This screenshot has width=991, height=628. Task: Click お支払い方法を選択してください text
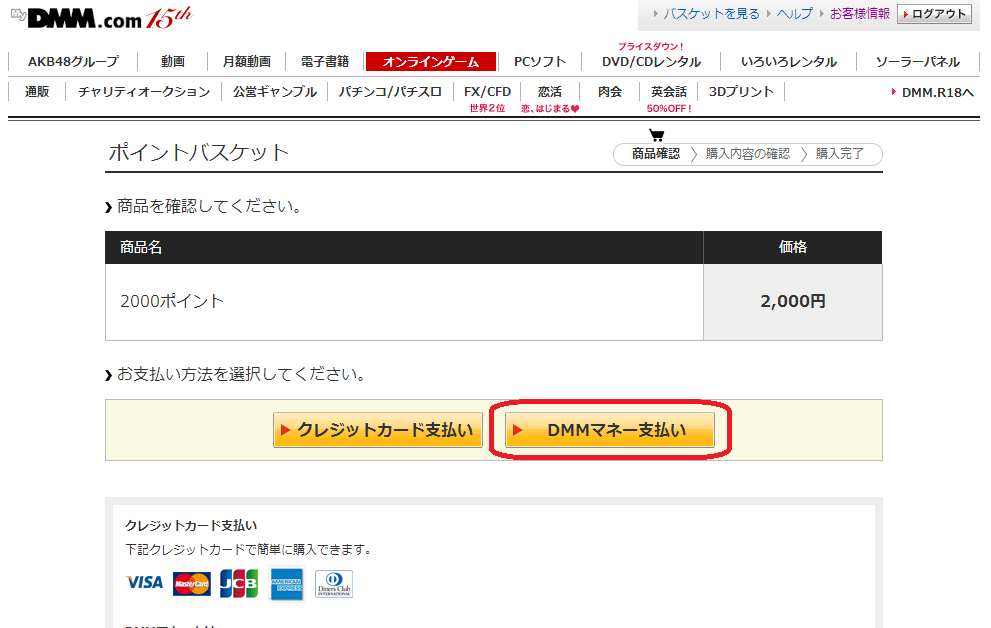[x=241, y=375]
